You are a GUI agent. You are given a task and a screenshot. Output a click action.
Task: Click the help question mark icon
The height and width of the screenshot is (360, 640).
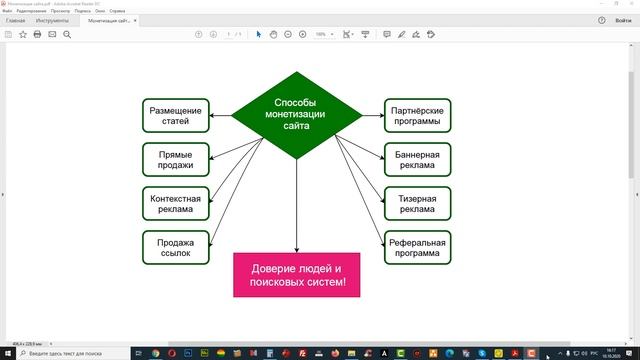(x=602, y=20)
